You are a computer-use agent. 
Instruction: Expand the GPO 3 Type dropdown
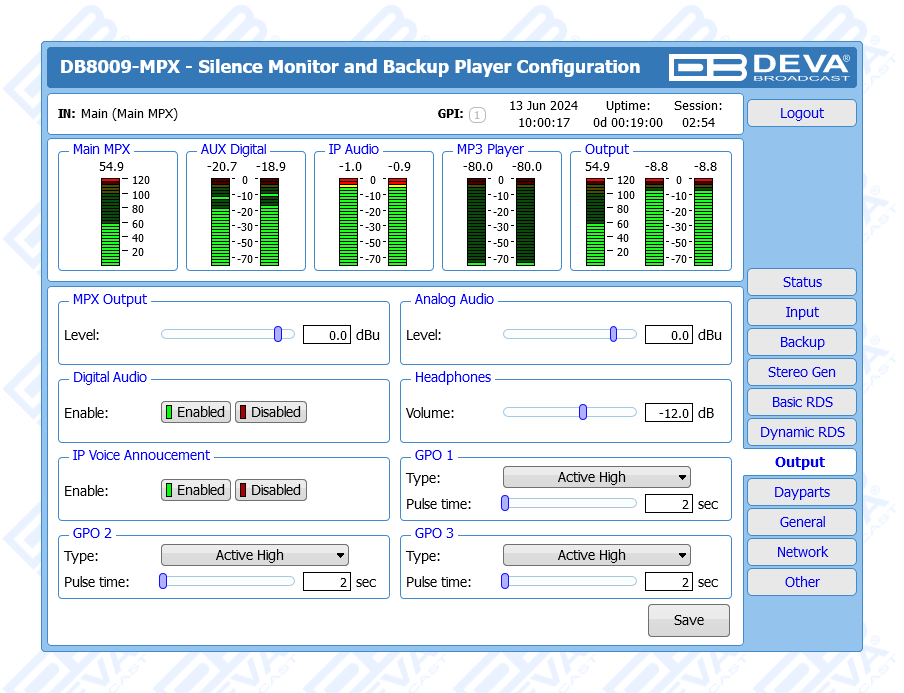point(596,555)
